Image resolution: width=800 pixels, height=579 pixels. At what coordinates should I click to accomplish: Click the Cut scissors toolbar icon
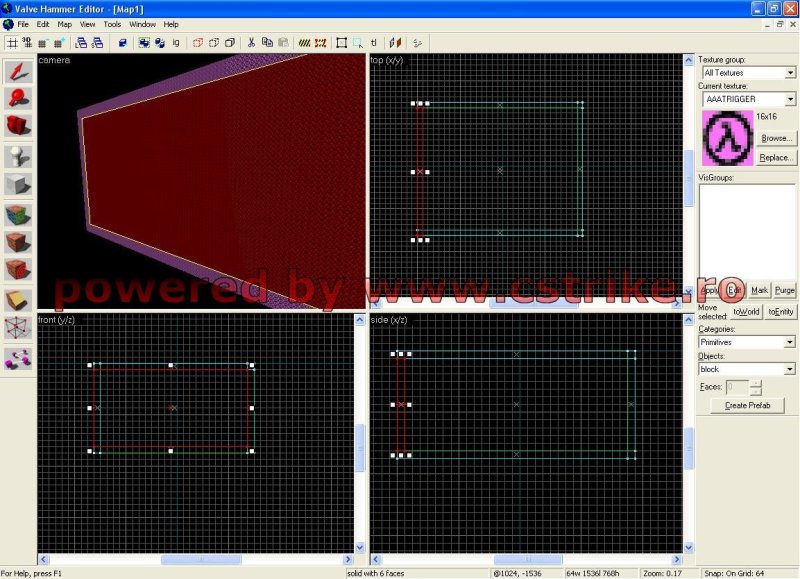(252, 43)
